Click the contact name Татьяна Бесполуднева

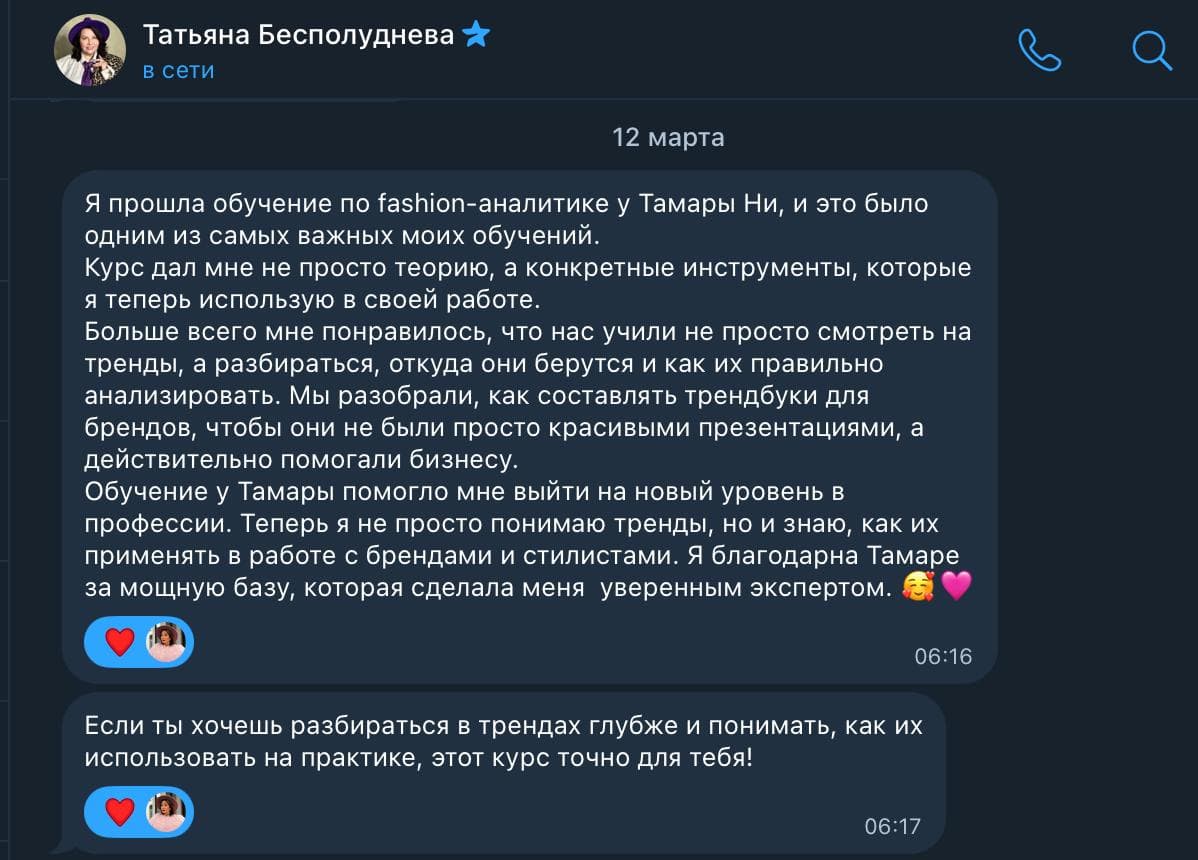tap(300, 33)
